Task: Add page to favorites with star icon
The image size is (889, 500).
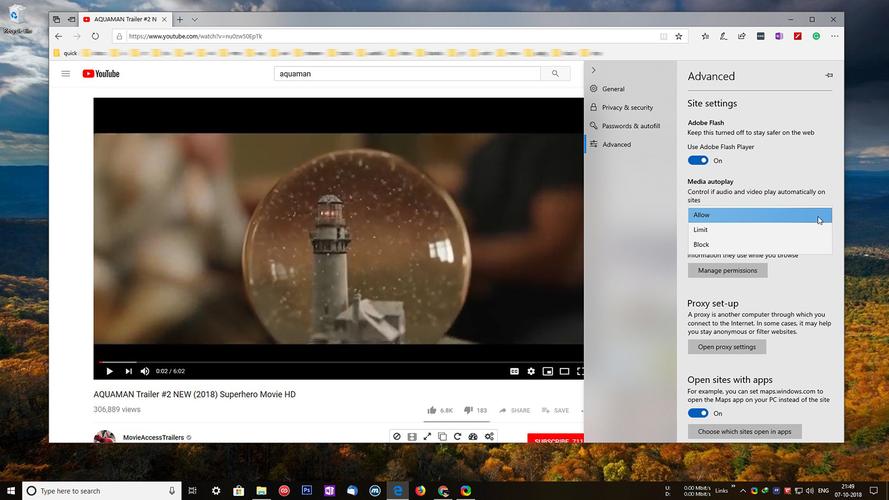Action: coord(679,36)
